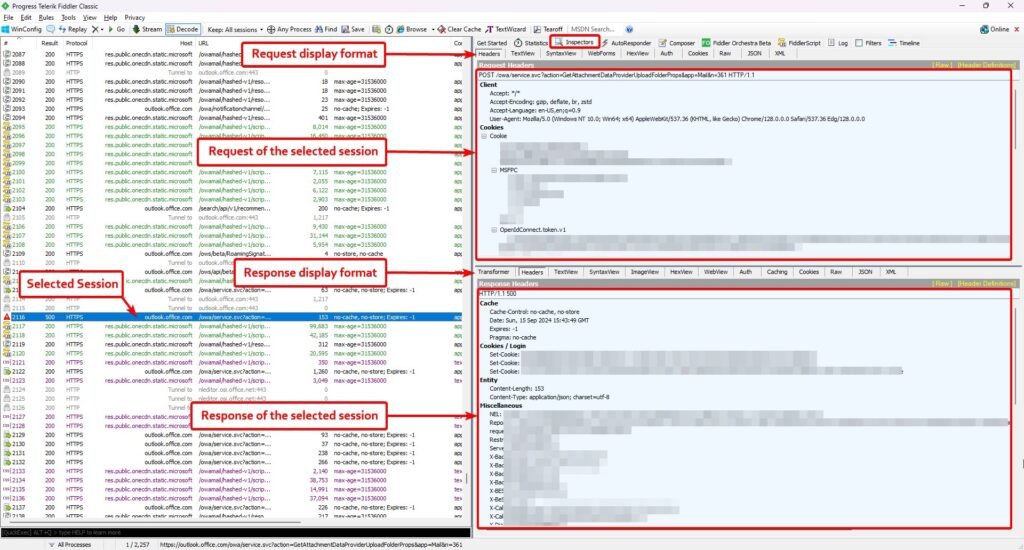
Task: Select the response Caching tab
Action: pos(776,272)
